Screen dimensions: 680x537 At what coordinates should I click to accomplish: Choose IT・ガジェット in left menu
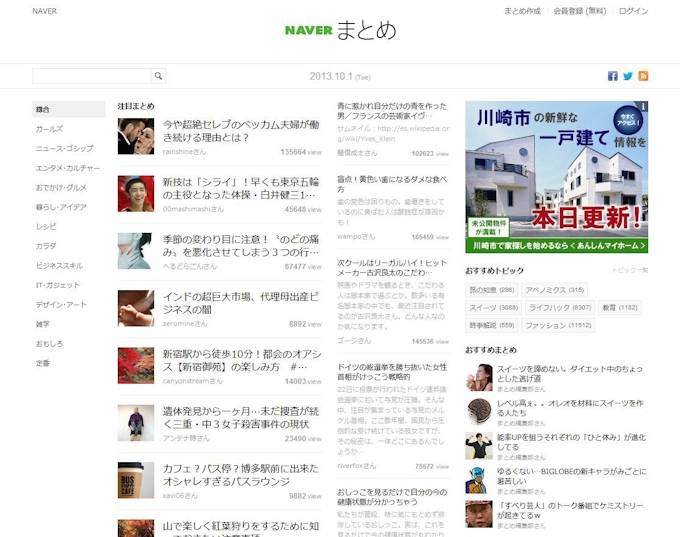pyautogui.click(x=58, y=285)
